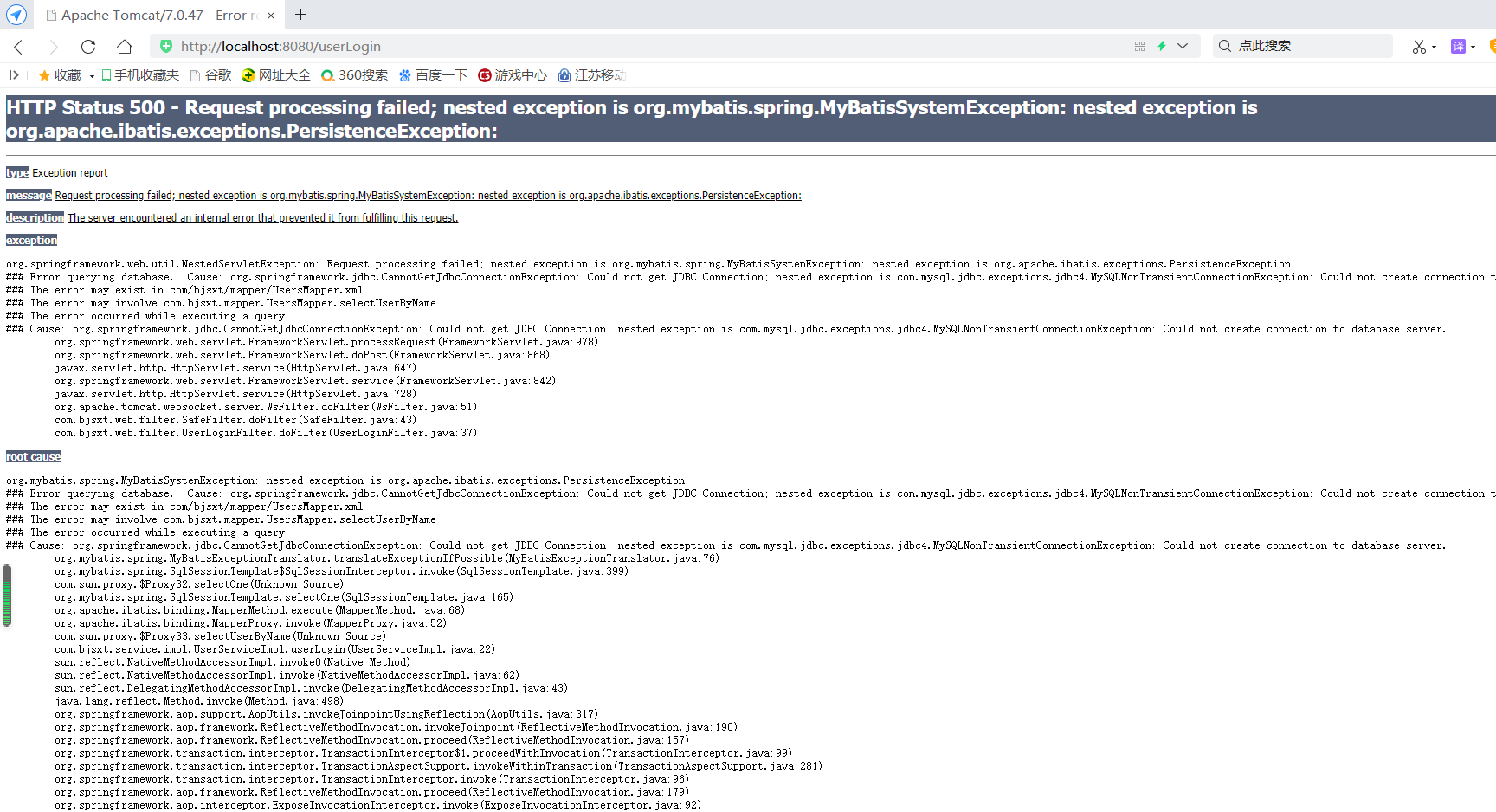Close the Apache Tomcat tab
This screenshot has width=1496, height=812.
[271, 16]
